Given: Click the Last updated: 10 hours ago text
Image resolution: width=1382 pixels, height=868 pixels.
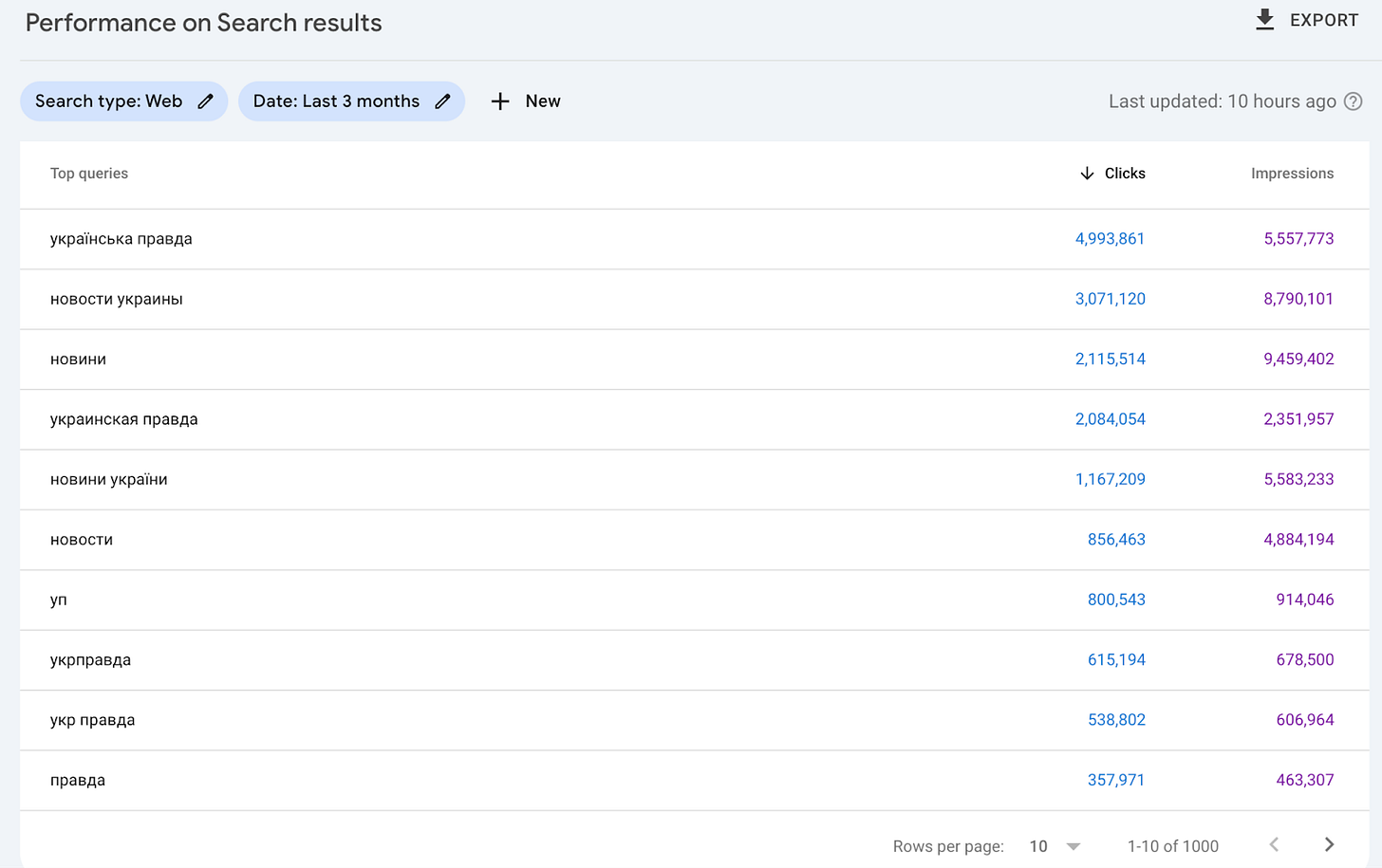Looking at the screenshot, I should point(1223,102).
